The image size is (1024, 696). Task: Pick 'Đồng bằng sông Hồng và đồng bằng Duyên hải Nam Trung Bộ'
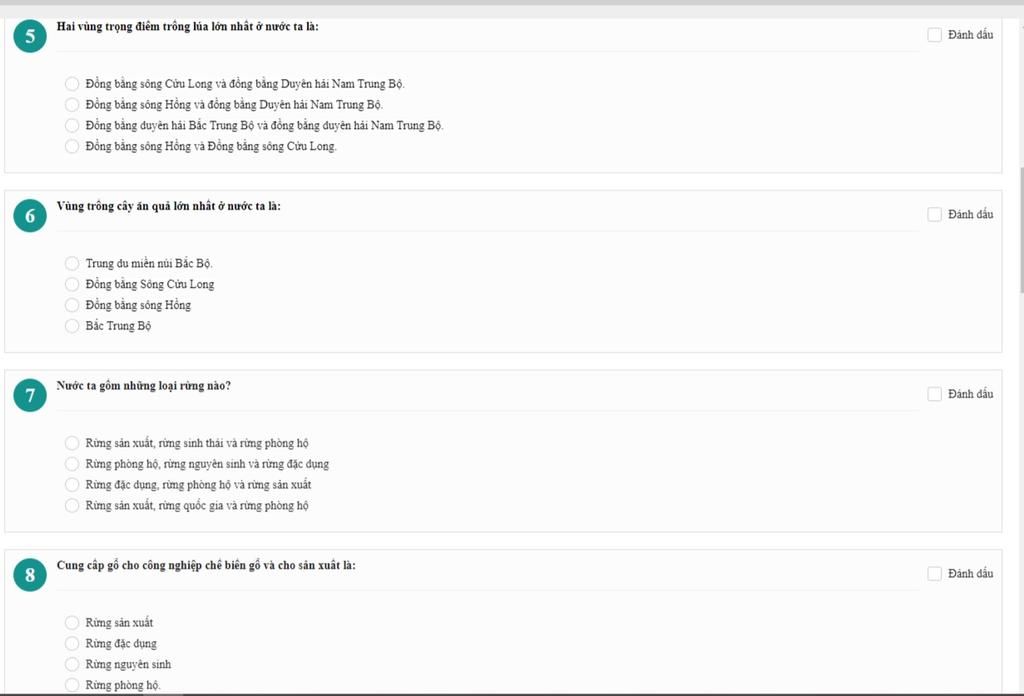point(72,104)
